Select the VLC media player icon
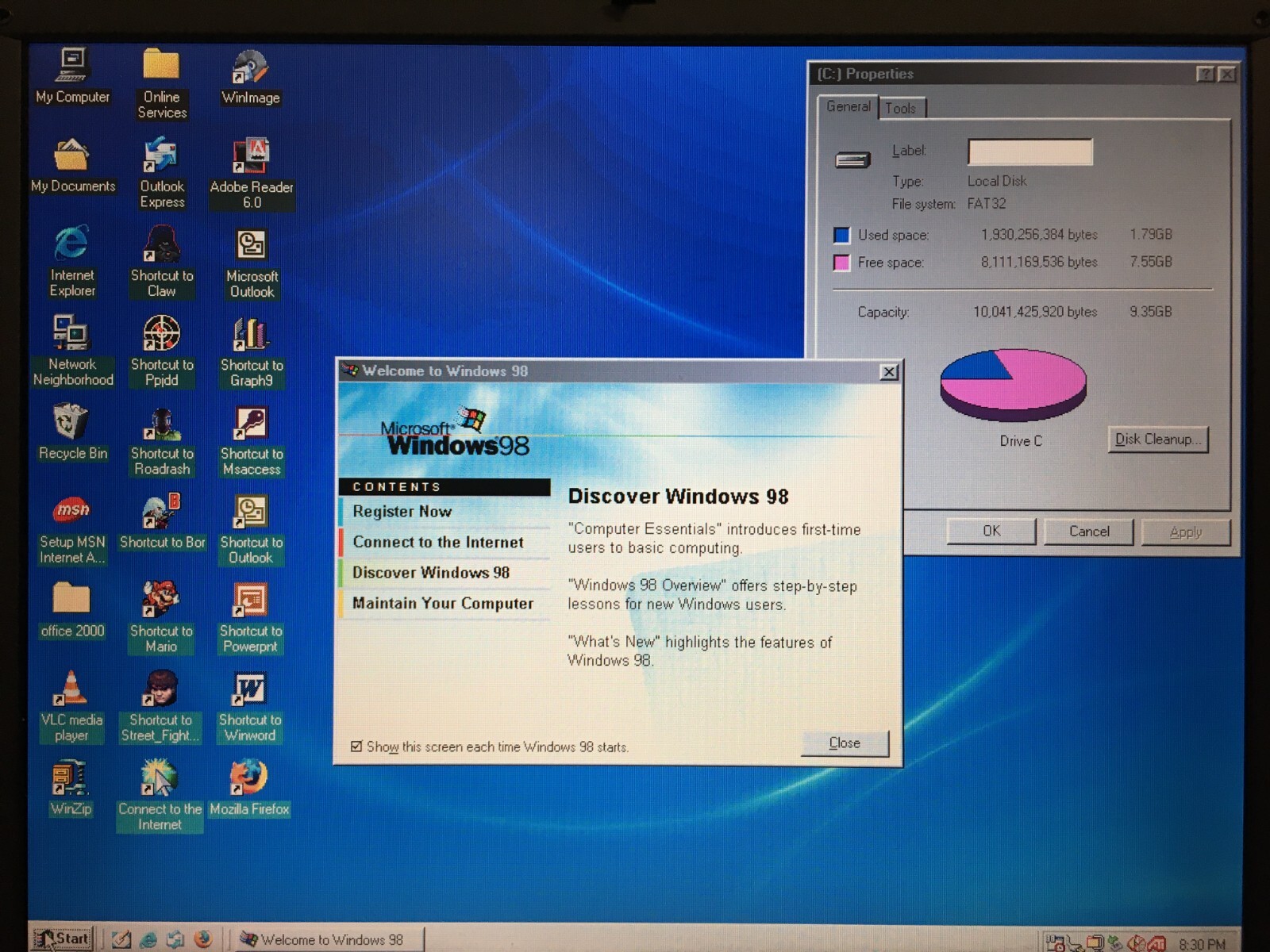The height and width of the screenshot is (952, 1270). [x=71, y=706]
